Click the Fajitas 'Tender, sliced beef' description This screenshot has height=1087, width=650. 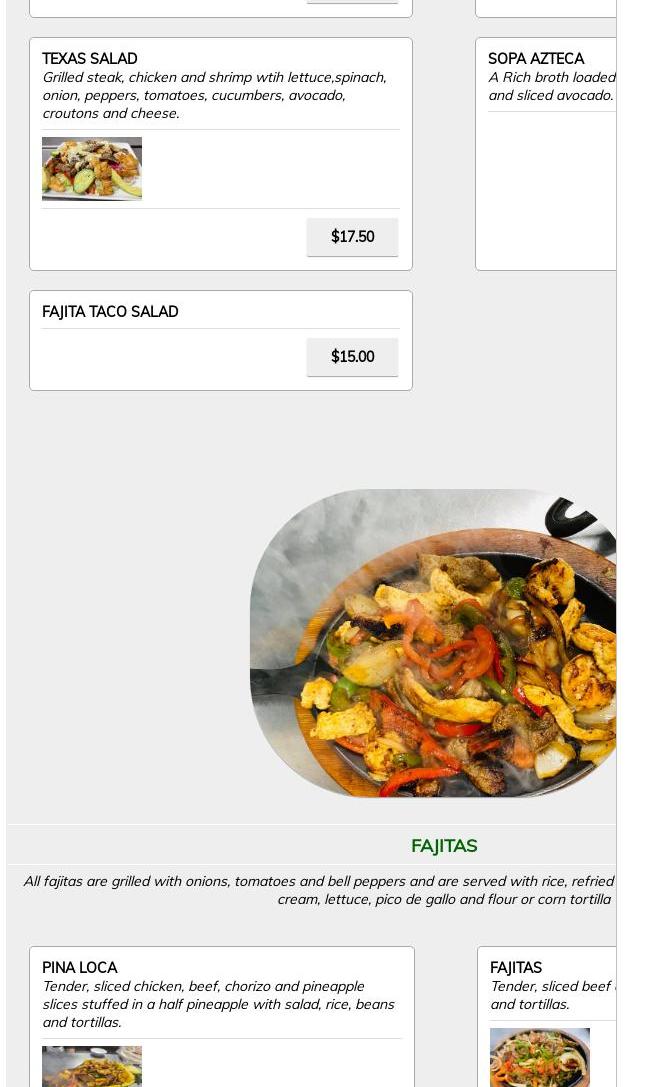click(x=552, y=995)
